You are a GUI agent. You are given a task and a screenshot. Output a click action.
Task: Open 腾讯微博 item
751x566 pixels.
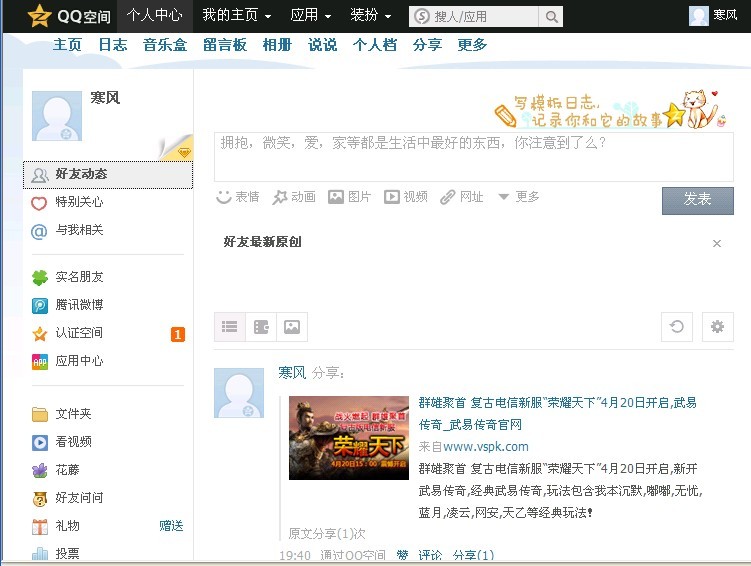[x=108, y=305]
